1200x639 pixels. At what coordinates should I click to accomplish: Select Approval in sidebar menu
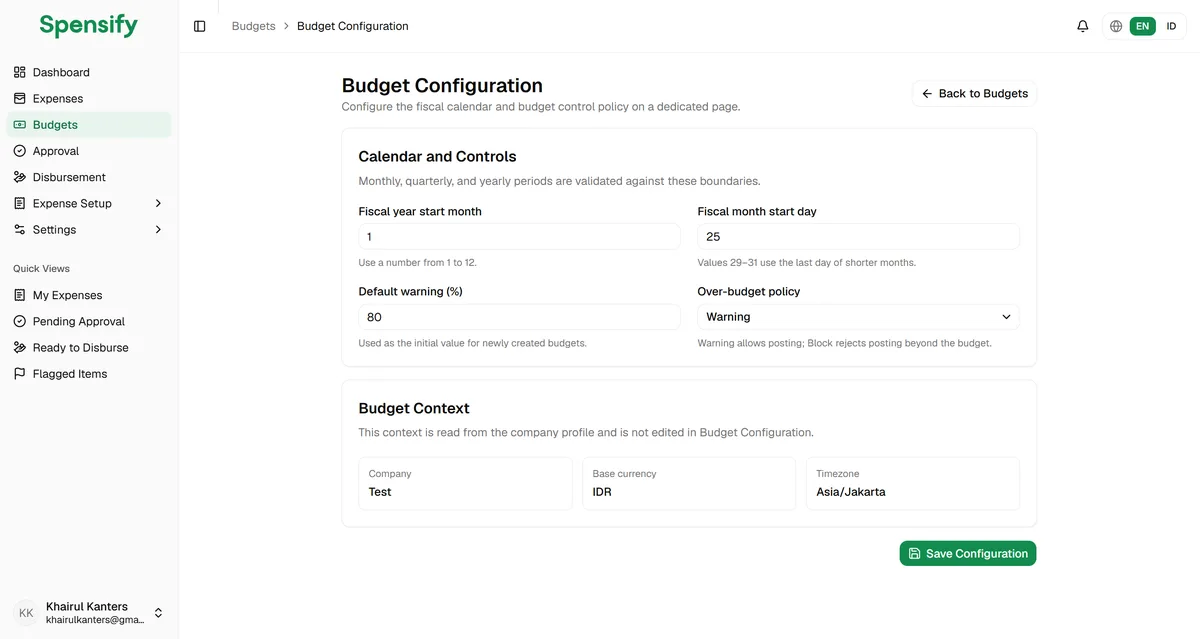(89, 151)
